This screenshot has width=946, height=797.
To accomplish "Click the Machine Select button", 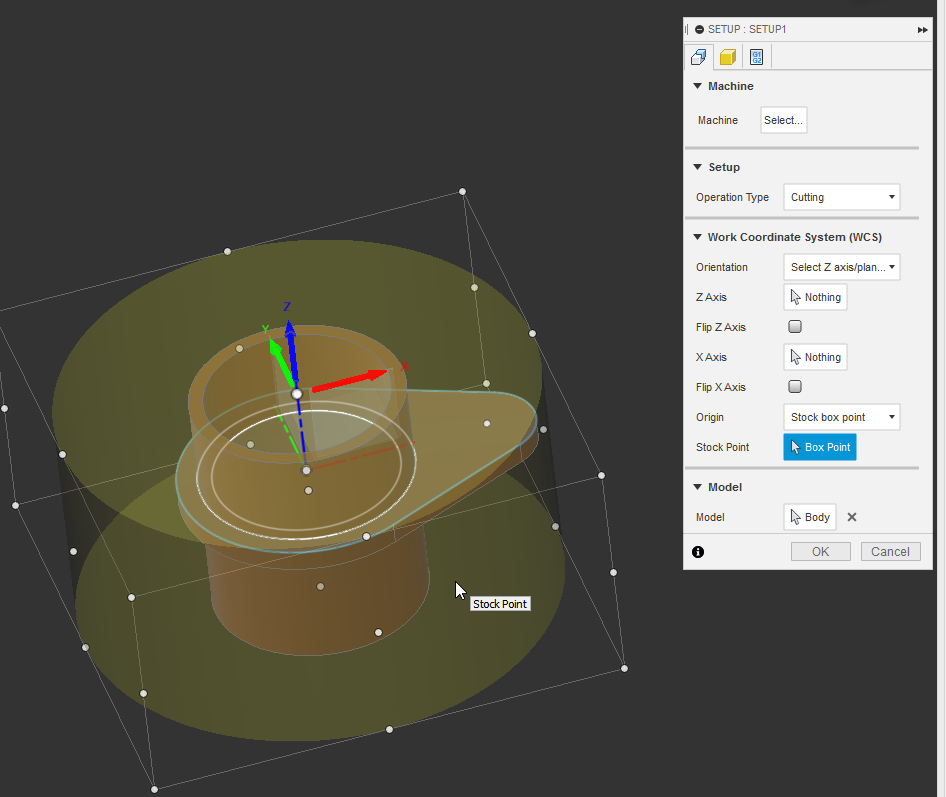I will [x=783, y=120].
